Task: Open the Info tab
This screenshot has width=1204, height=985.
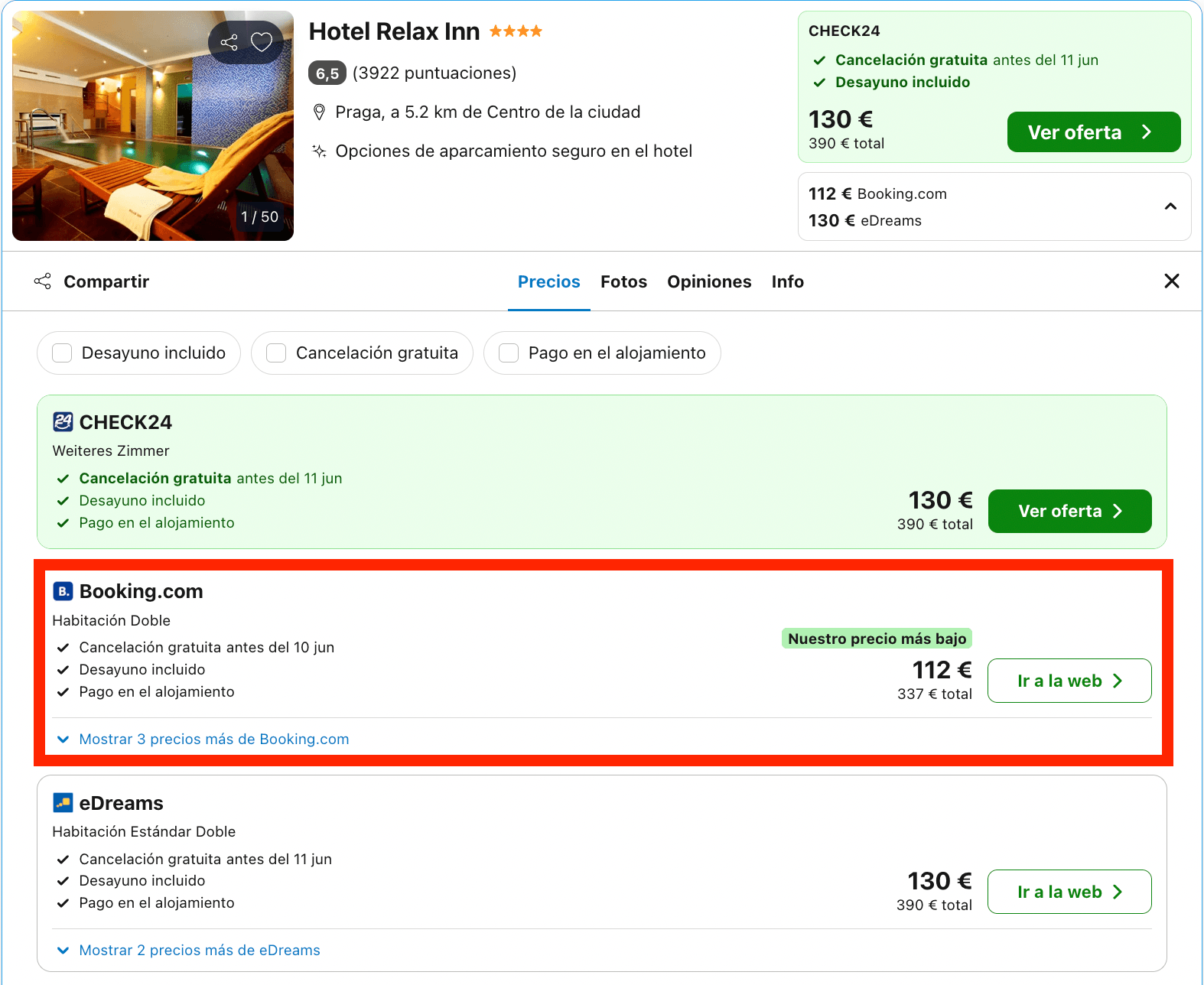Action: click(788, 281)
